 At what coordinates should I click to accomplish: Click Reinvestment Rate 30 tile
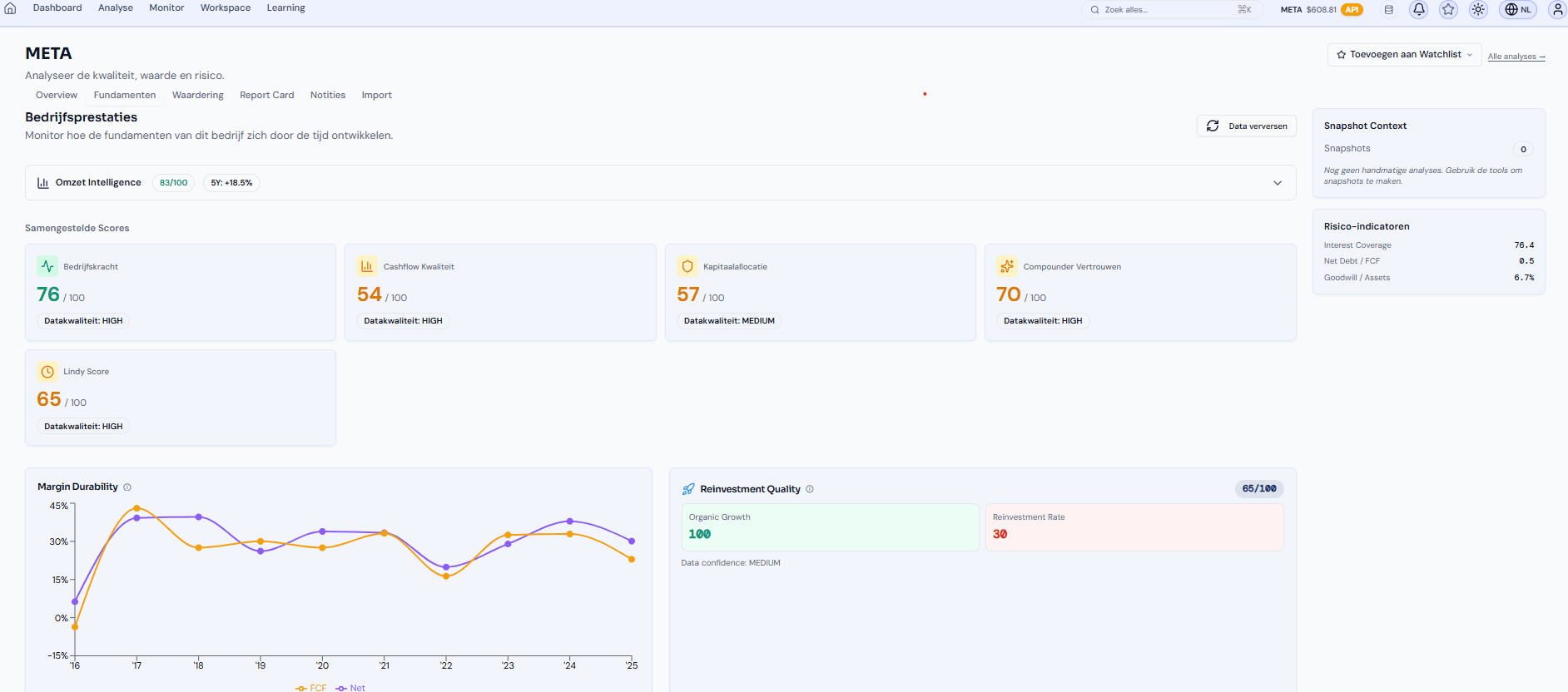1134,527
